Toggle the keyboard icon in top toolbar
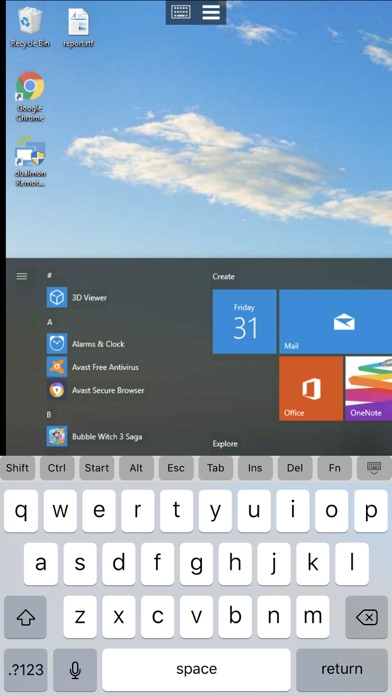The height and width of the screenshot is (696, 392). [x=181, y=12]
